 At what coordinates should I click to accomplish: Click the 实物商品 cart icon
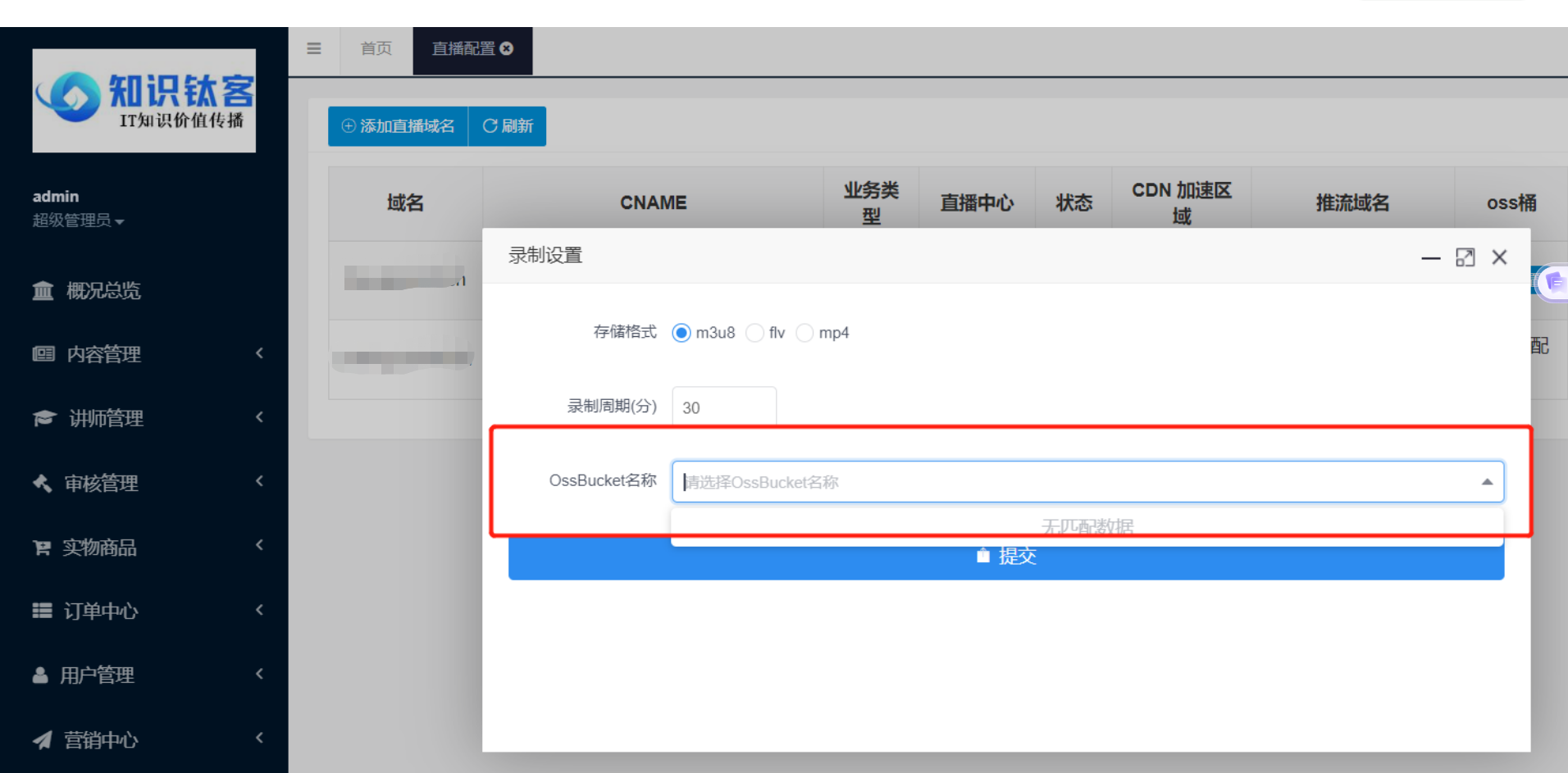click(42, 548)
